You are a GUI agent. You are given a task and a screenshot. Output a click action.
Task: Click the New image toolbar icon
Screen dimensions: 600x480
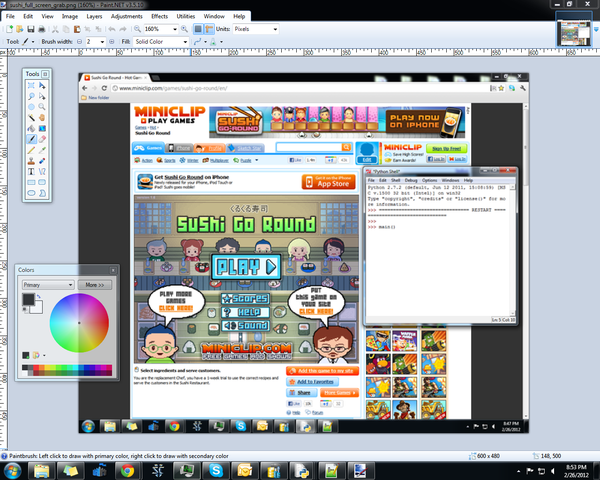tap(9, 29)
